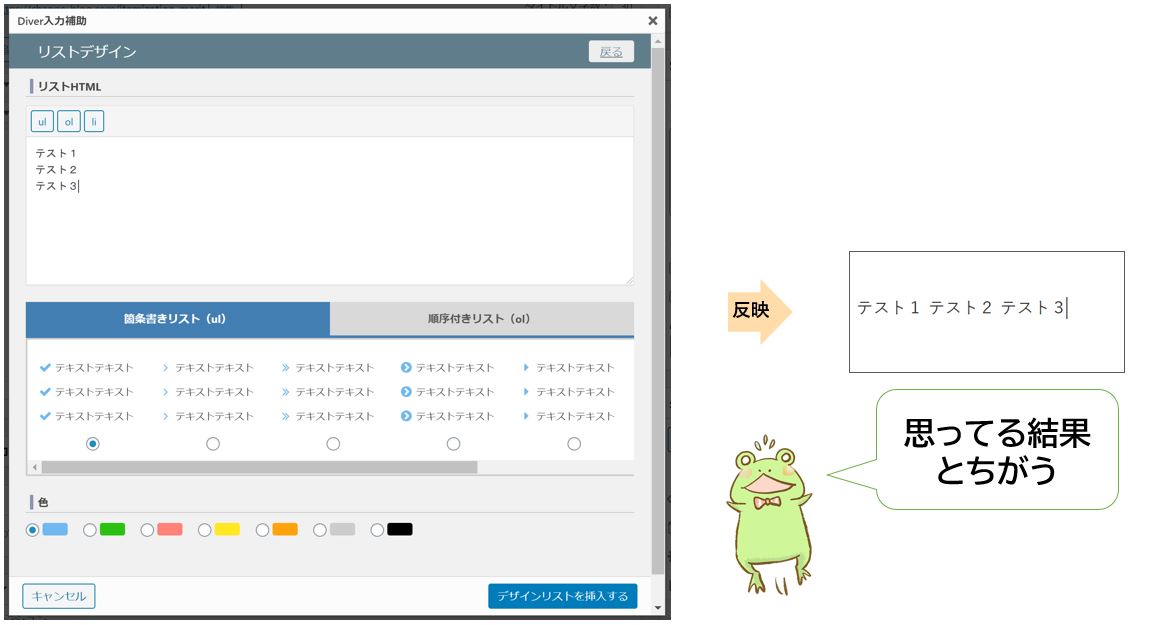Screen dimensions: 1151x625
Task: Click the horizontal scrollbar under list styles
Action: 260,467
